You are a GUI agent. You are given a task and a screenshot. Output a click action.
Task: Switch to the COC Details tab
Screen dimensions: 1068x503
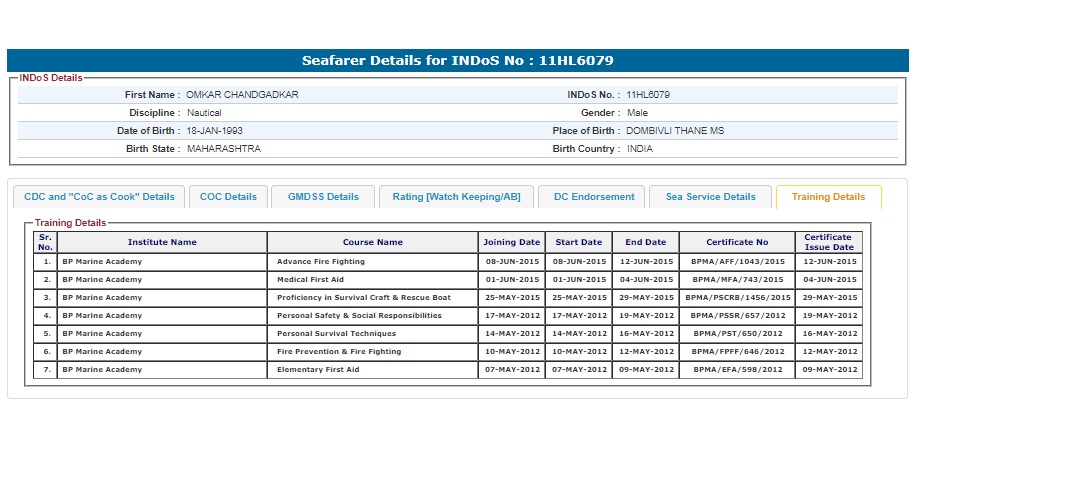pos(228,197)
